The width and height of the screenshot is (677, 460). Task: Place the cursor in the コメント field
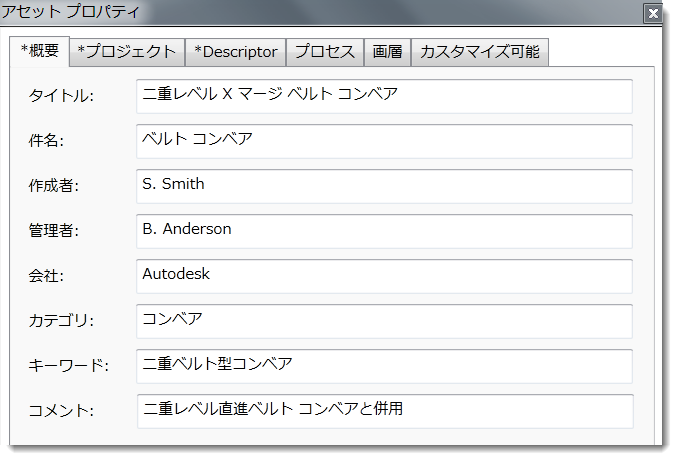(x=384, y=411)
